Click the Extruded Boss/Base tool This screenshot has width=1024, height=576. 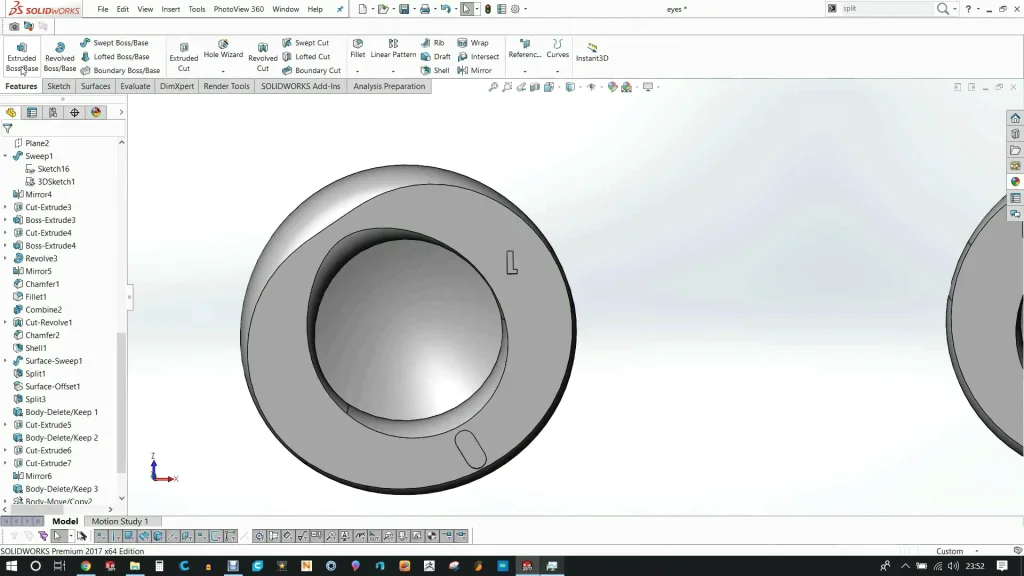click(21, 54)
